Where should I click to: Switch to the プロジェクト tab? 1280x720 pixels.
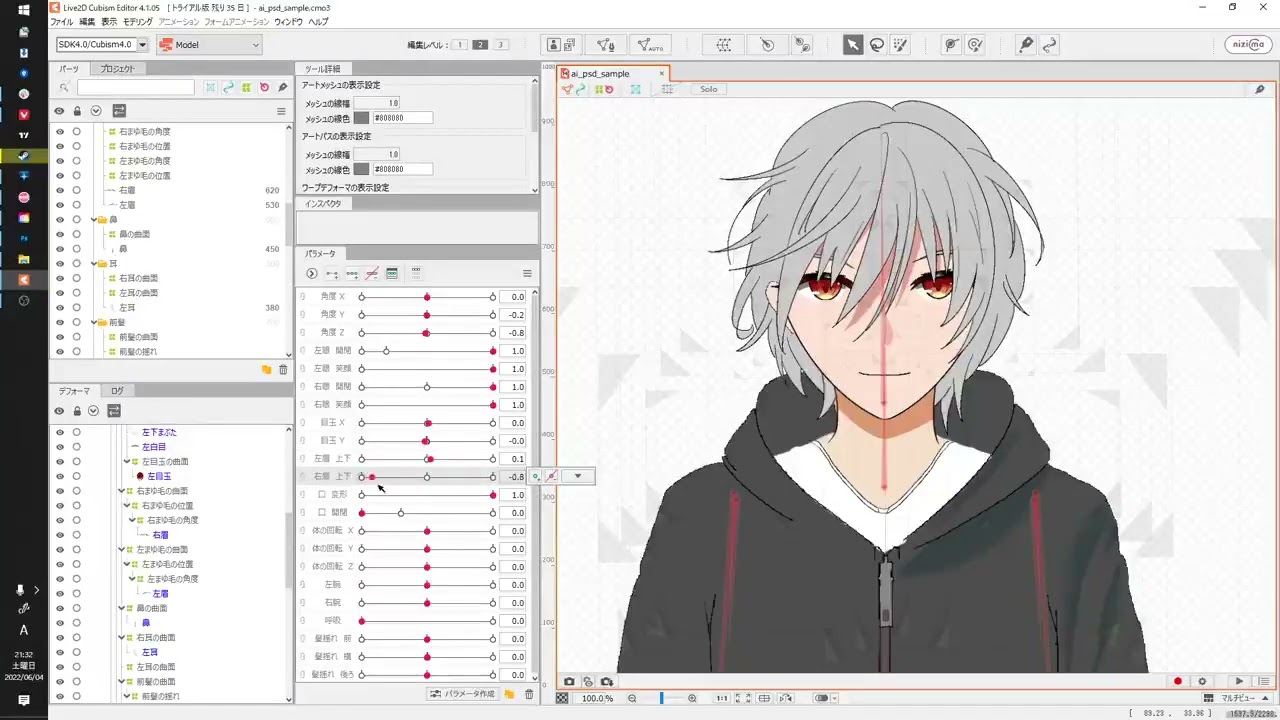117,69
